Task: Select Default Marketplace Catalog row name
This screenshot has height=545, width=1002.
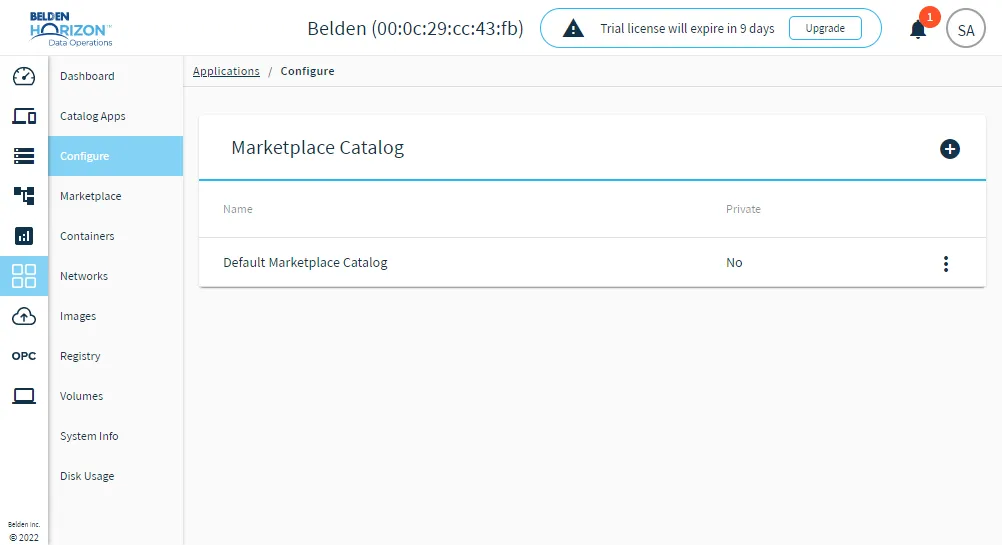Action: [305, 263]
